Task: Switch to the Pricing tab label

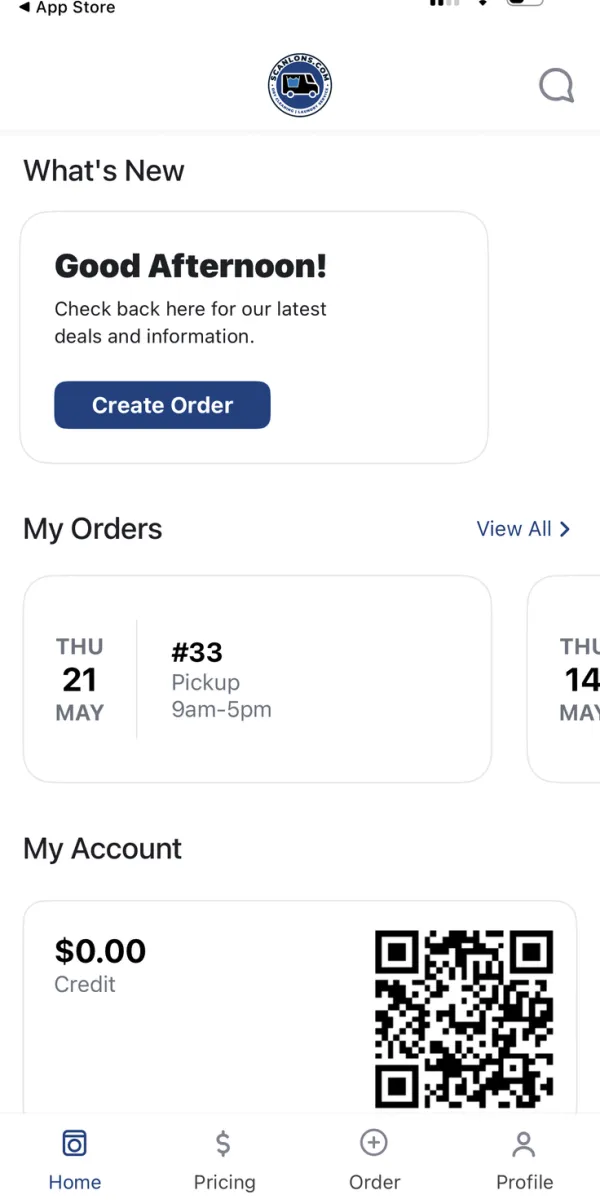Action: pos(224,1182)
